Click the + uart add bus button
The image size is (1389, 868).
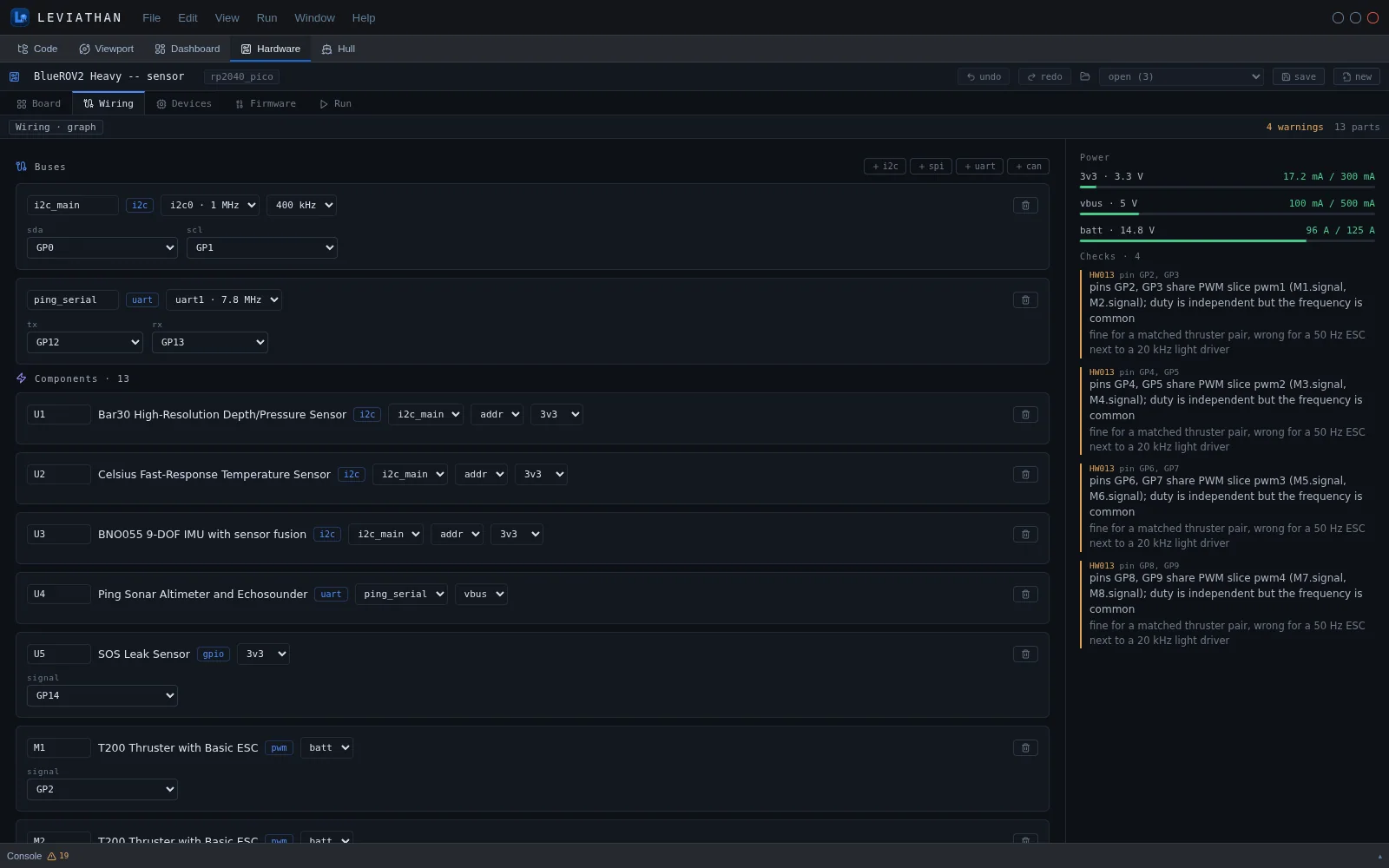[979, 167]
